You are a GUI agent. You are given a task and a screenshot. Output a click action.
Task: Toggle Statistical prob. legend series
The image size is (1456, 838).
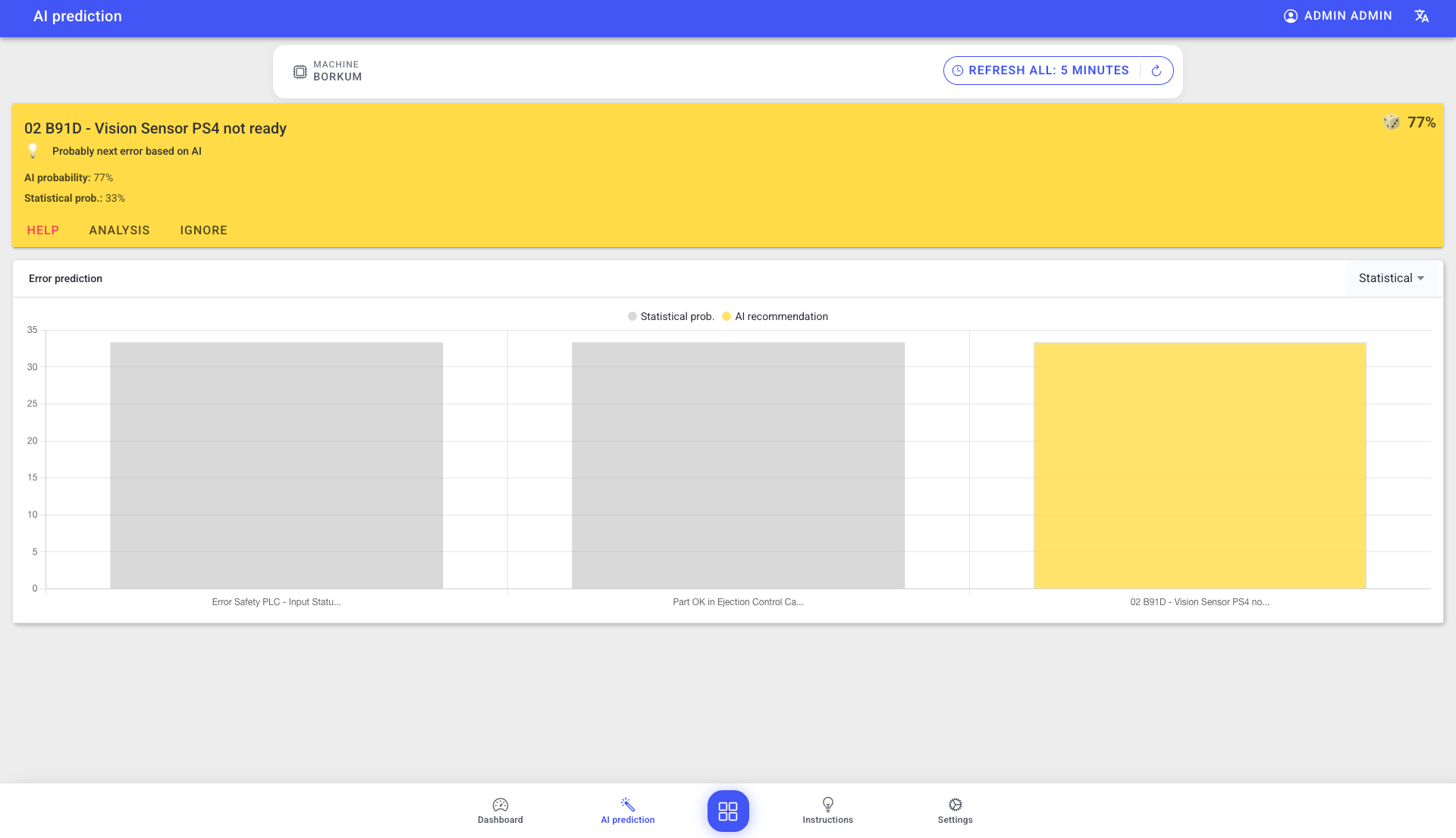pyautogui.click(x=671, y=317)
